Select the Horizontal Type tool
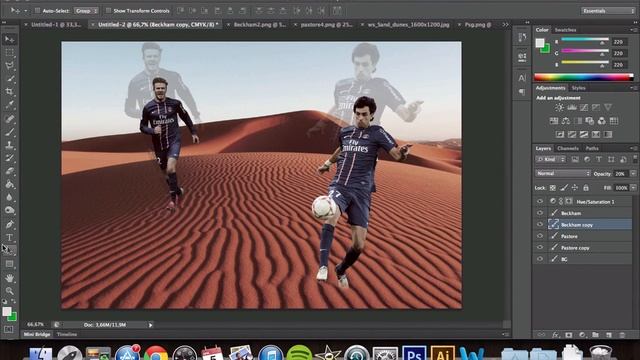The height and width of the screenshot is (360, 640). tap(9, 237)
